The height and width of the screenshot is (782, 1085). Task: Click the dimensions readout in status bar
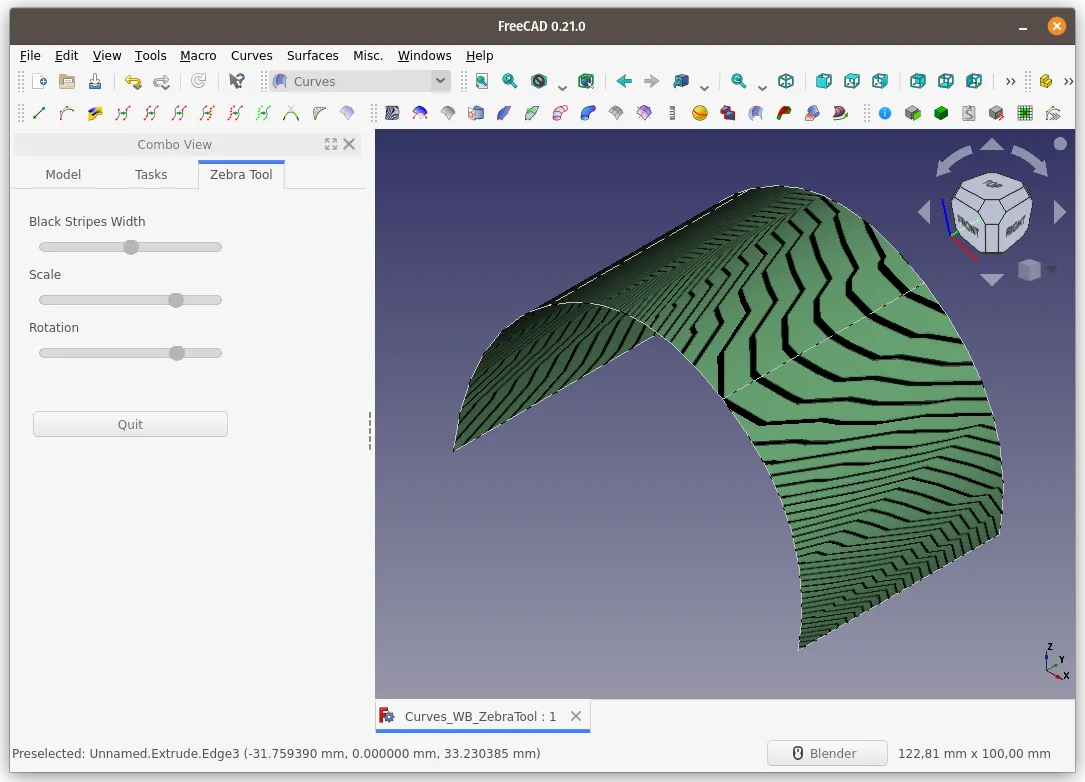pos(974,753)
